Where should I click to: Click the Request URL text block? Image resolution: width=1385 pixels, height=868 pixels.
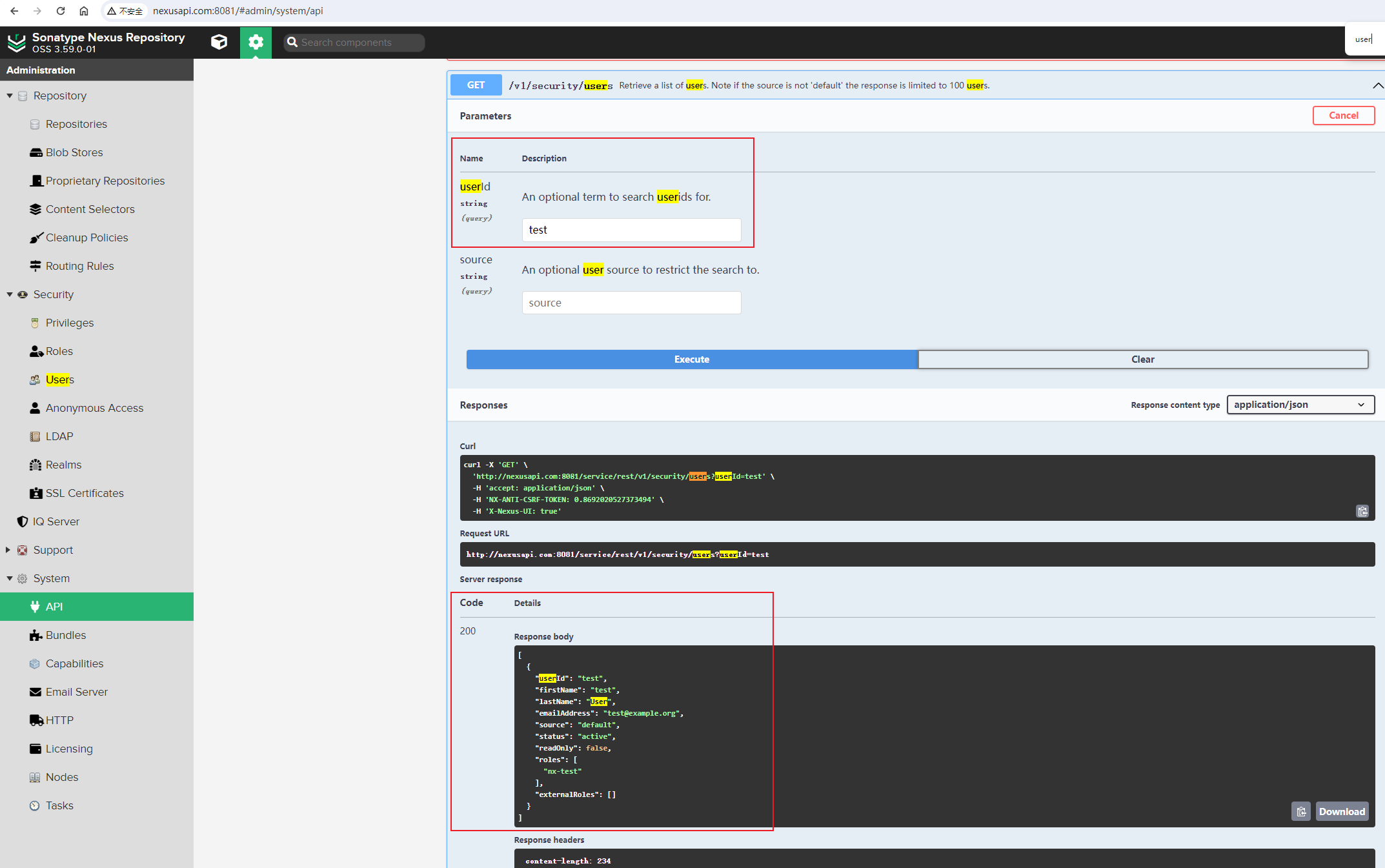pos(916,554)
